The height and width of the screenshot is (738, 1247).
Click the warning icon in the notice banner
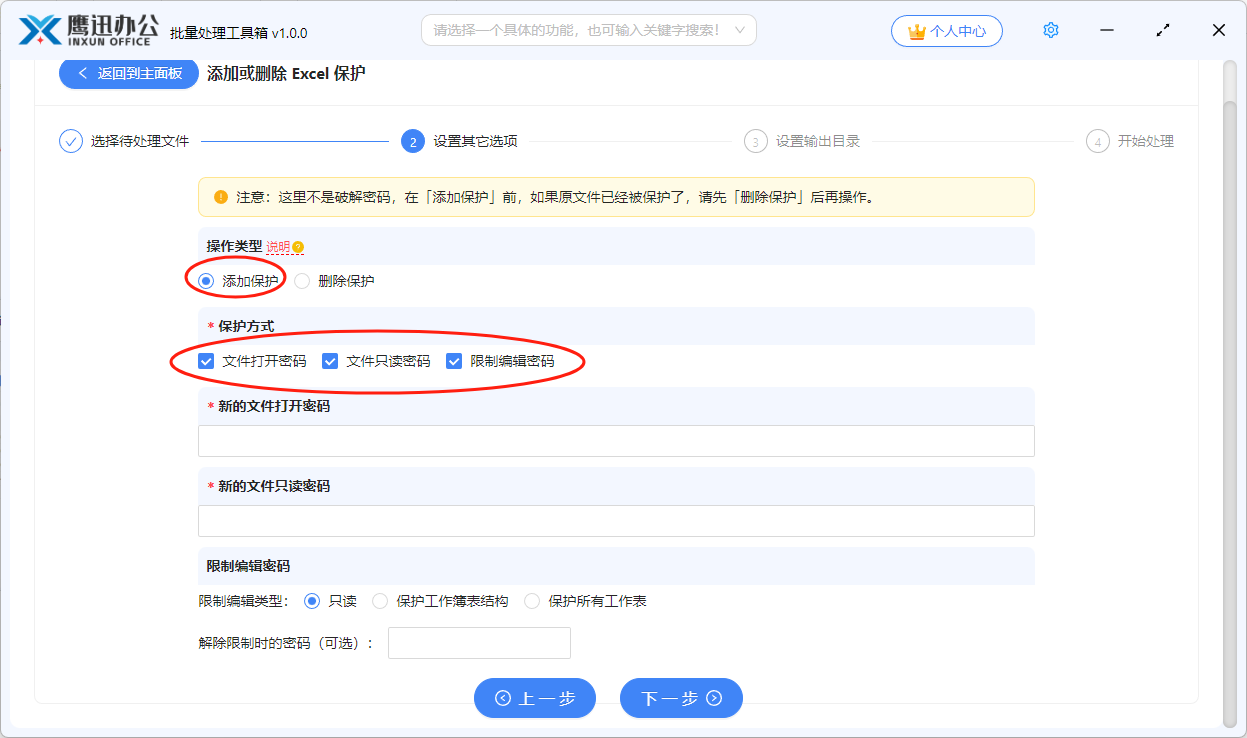pyautogui.click(x=220, y=196)
